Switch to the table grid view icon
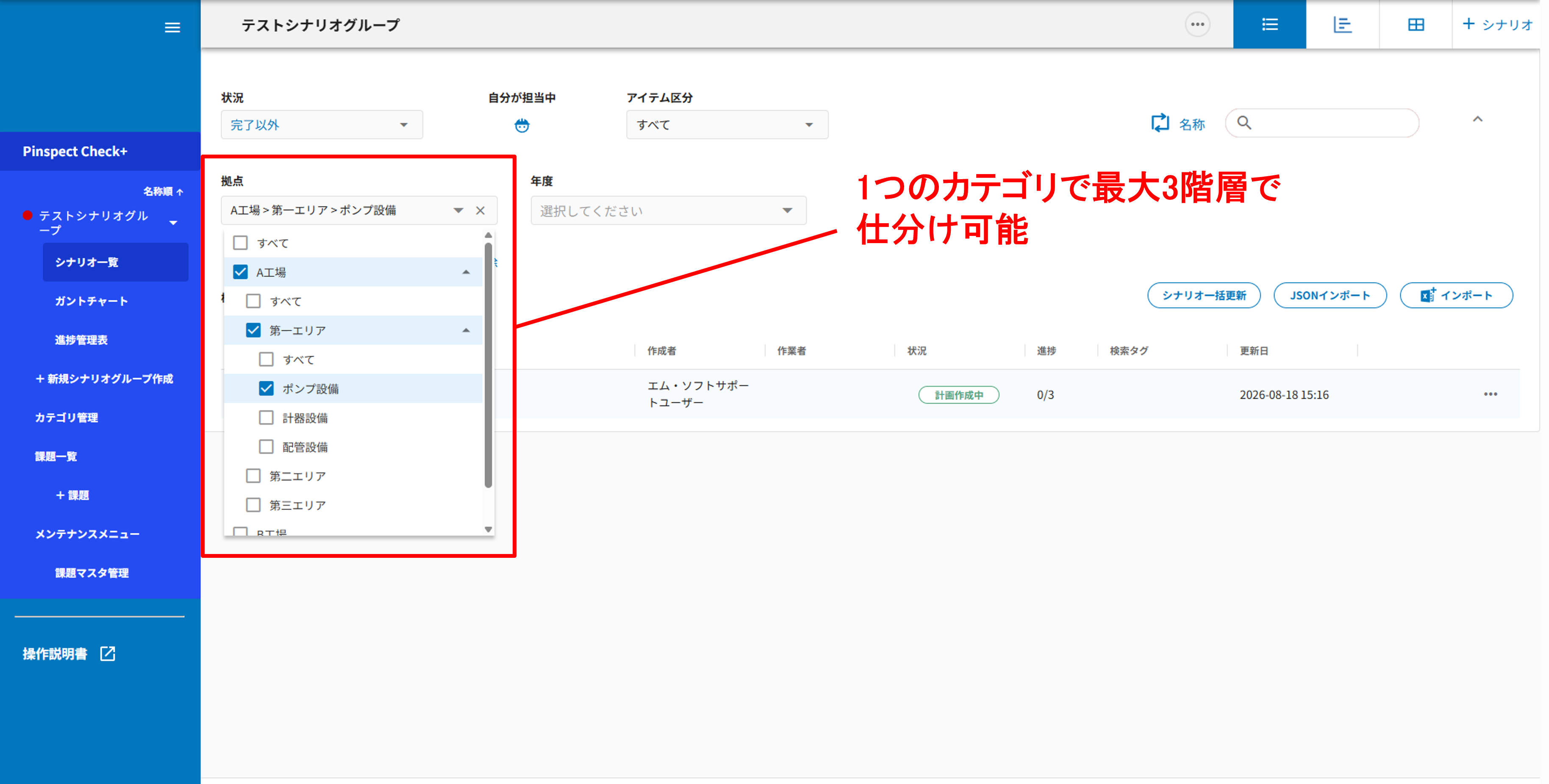The image size is (1549, 784). pyautogui.click(x=1416, y=25)
